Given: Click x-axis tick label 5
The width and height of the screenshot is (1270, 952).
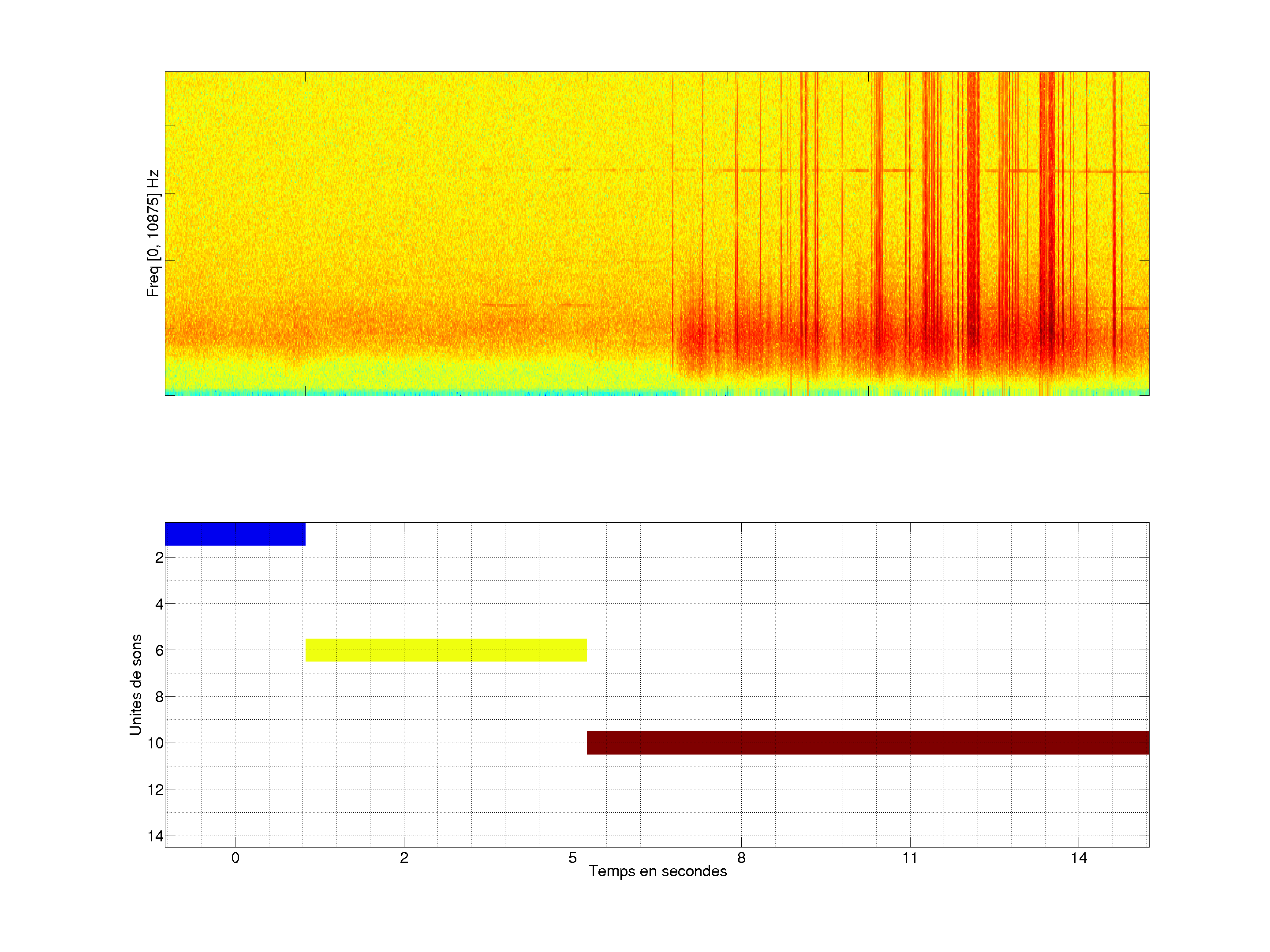Looking at the screenshot, I should [572, 858].
